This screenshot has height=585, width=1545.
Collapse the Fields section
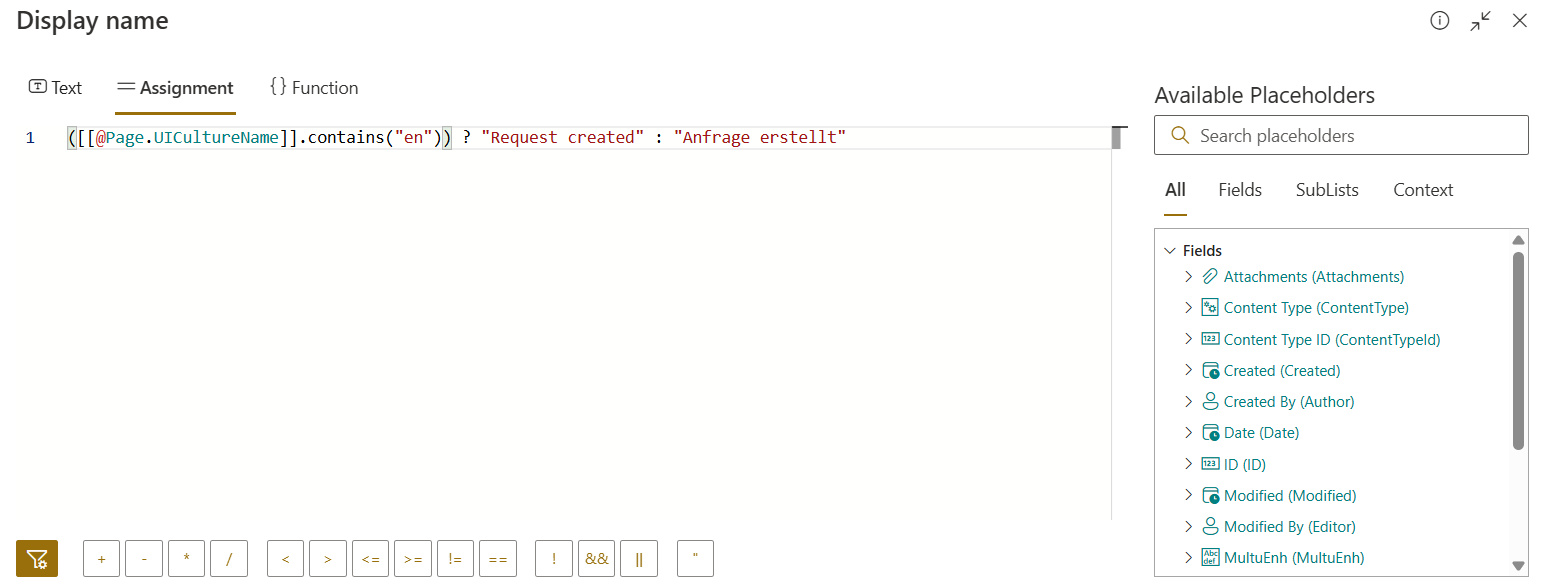1170,250
